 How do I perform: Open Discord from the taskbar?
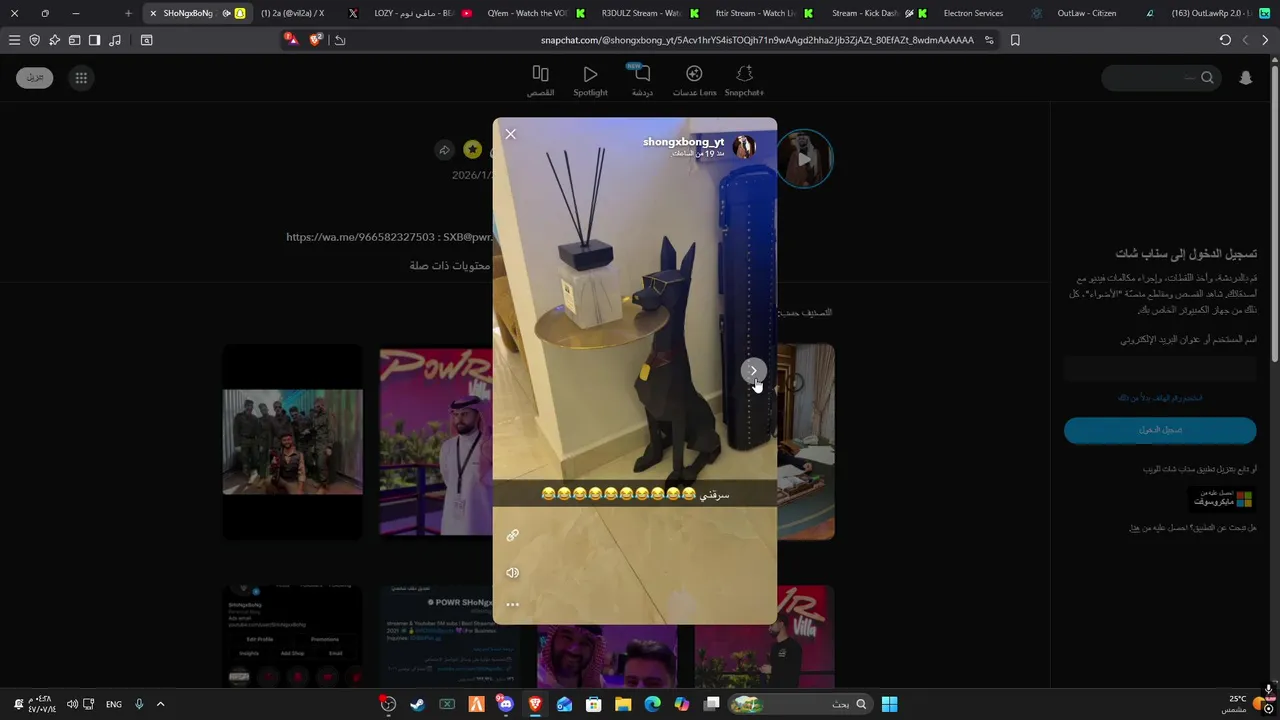coord(505,704)
